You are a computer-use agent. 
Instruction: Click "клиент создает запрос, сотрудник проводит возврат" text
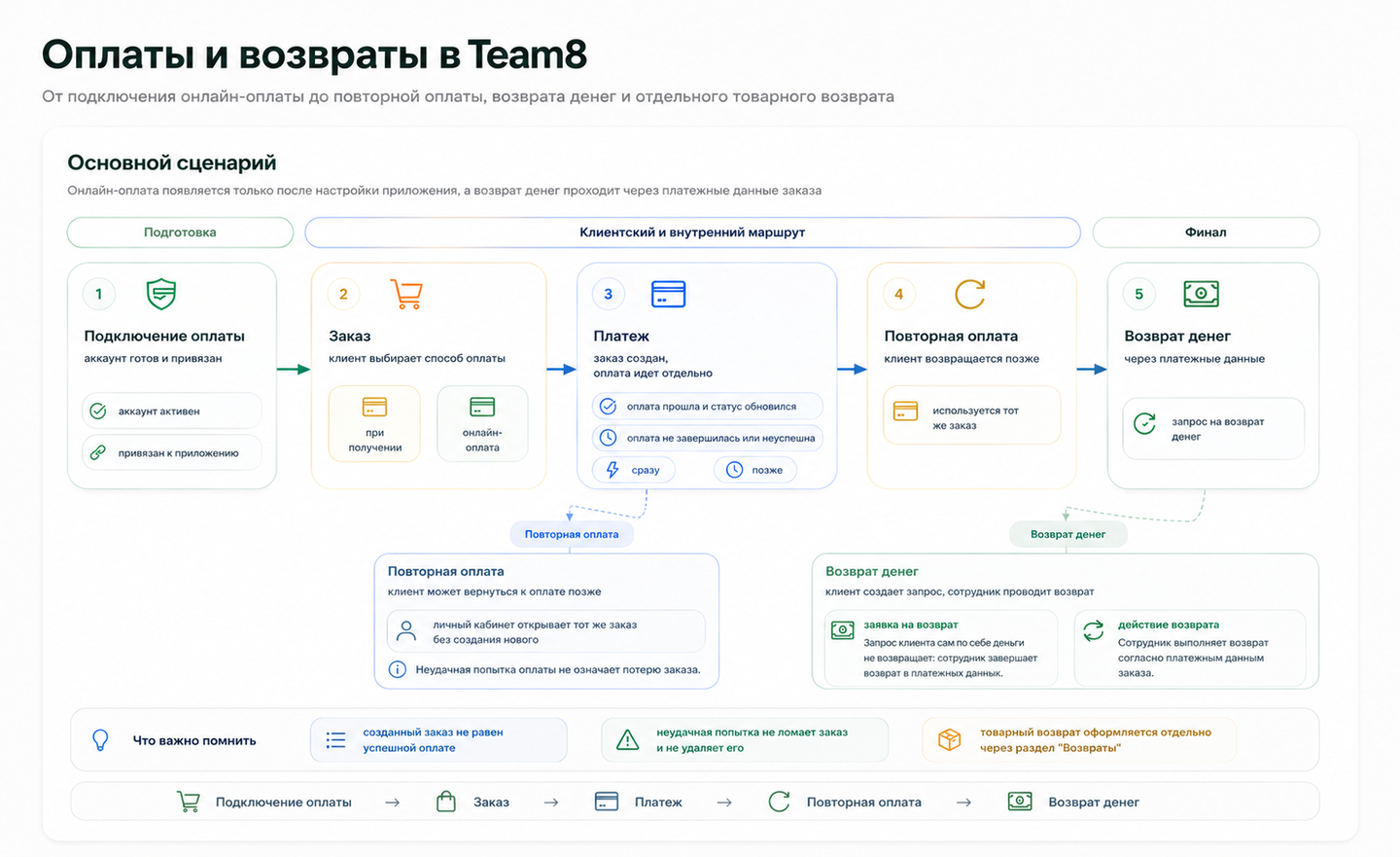(960, 591)
